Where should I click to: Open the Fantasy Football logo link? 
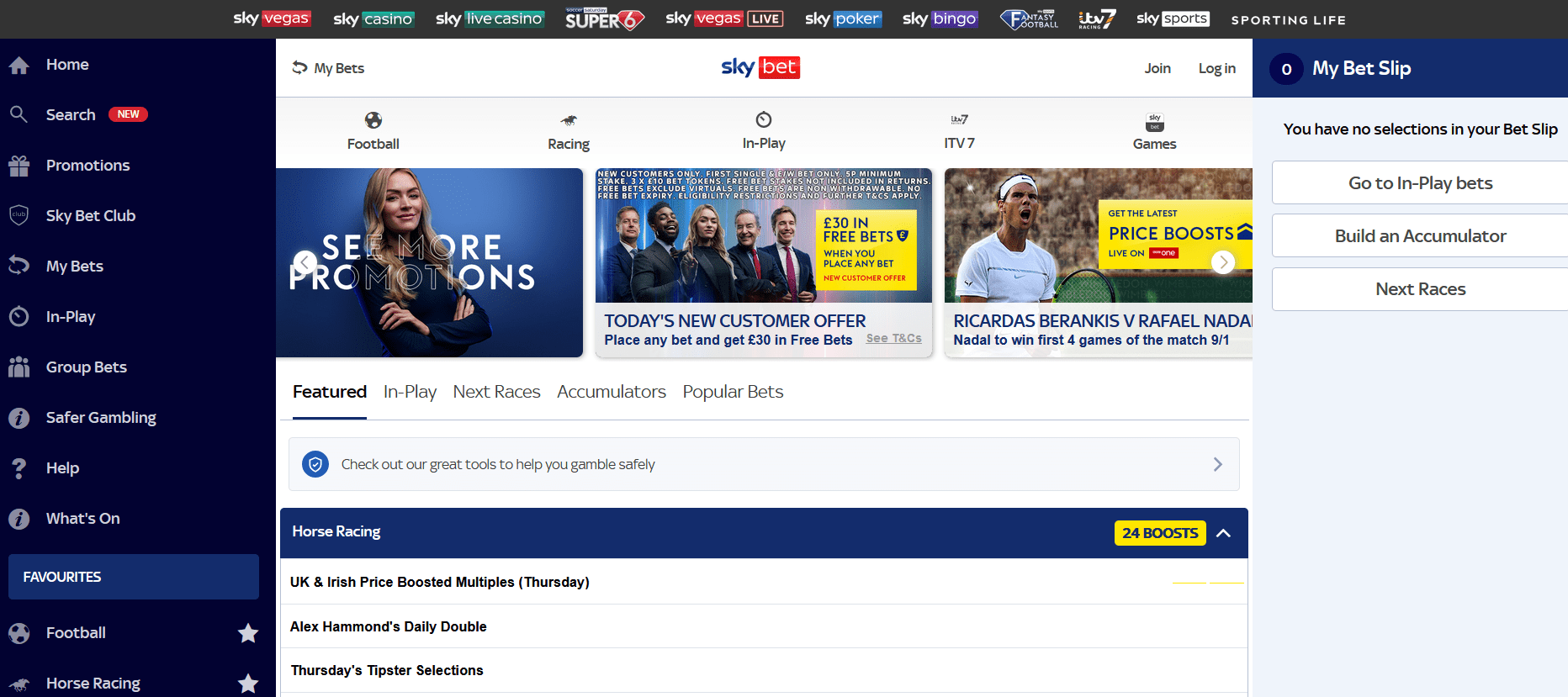click(1029, 18)
